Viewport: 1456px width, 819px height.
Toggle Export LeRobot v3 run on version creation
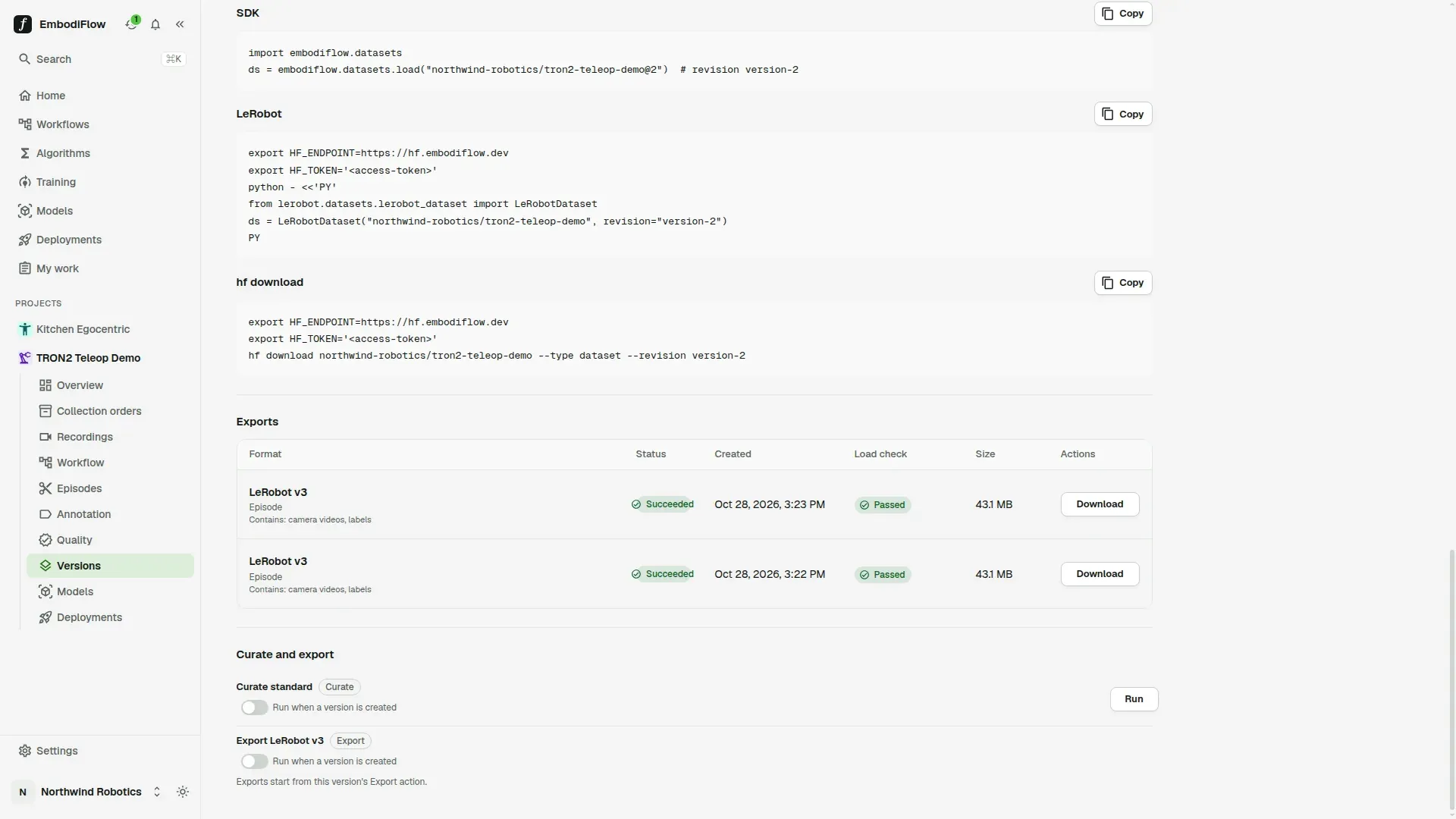[x=254, y=761]
